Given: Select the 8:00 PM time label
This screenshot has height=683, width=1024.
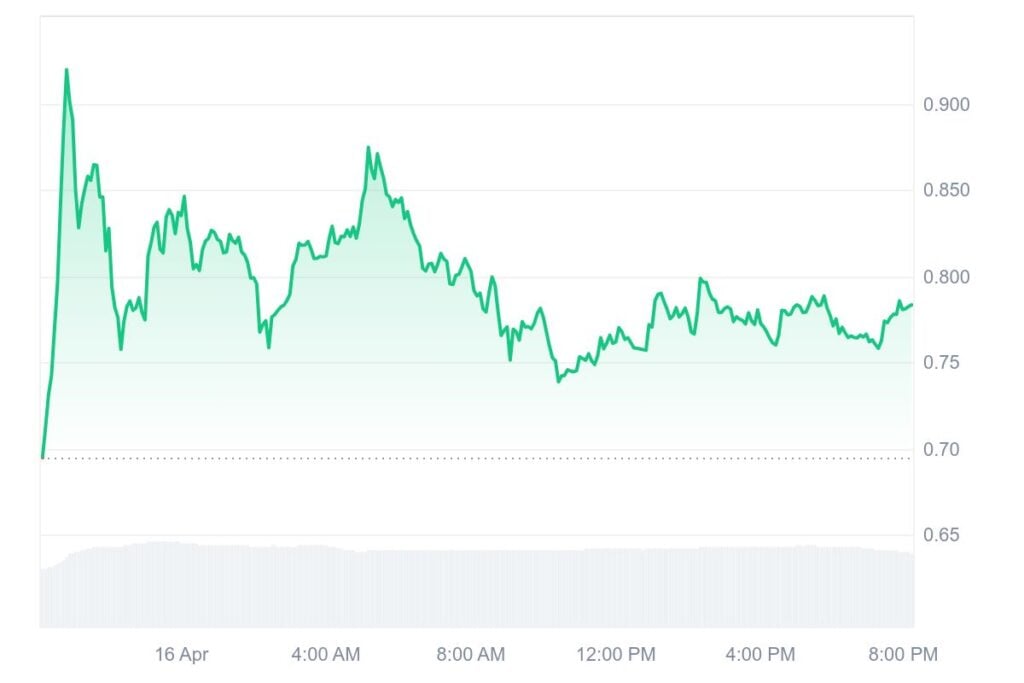Looking at the screenshot, I should coord(903,655).
